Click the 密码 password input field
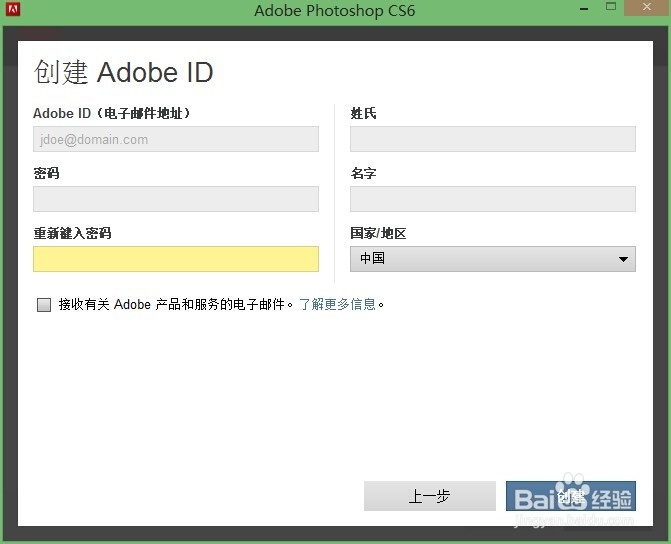The height and width of the screenshot is (544, 671). 176,199
